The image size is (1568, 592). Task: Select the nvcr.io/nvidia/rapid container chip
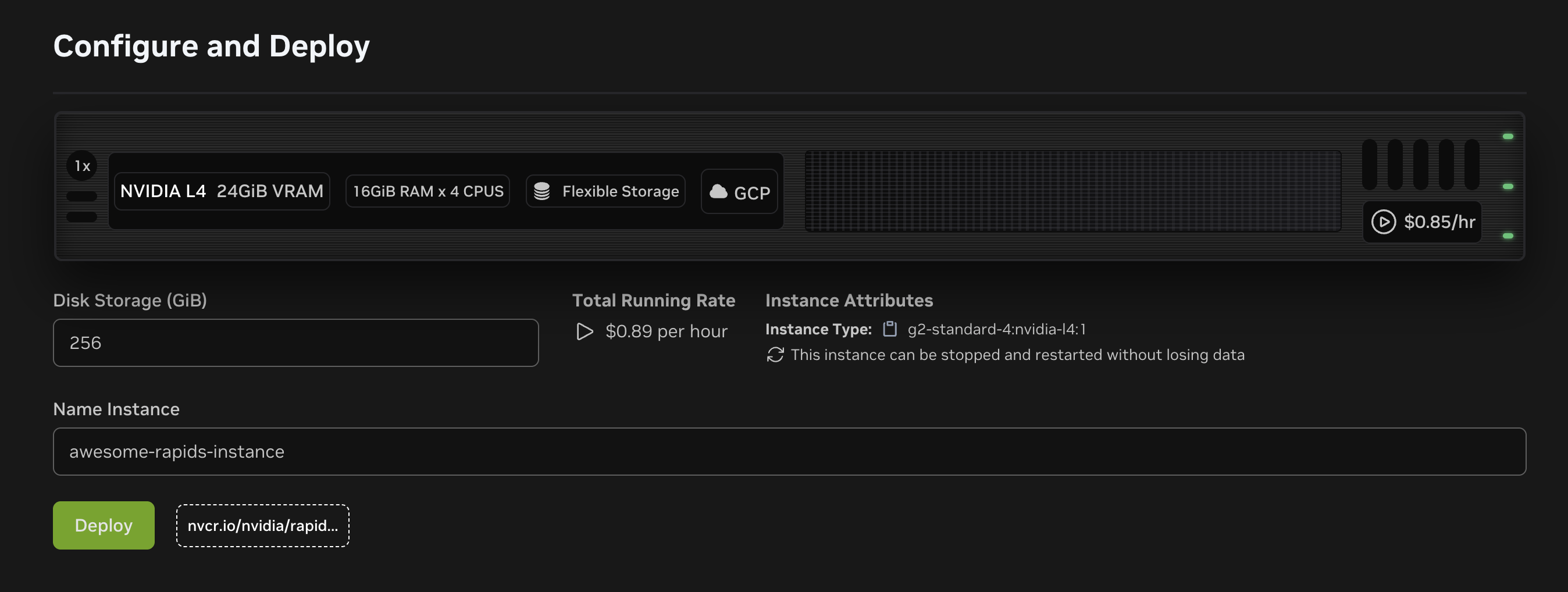point(262,525)
